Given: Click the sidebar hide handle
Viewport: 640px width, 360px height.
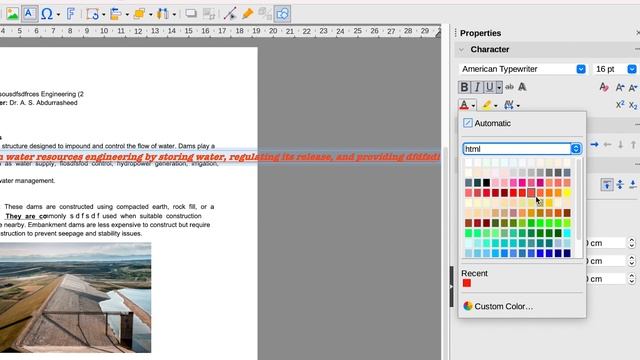Looking at the screenshot, I should point(451,287).
